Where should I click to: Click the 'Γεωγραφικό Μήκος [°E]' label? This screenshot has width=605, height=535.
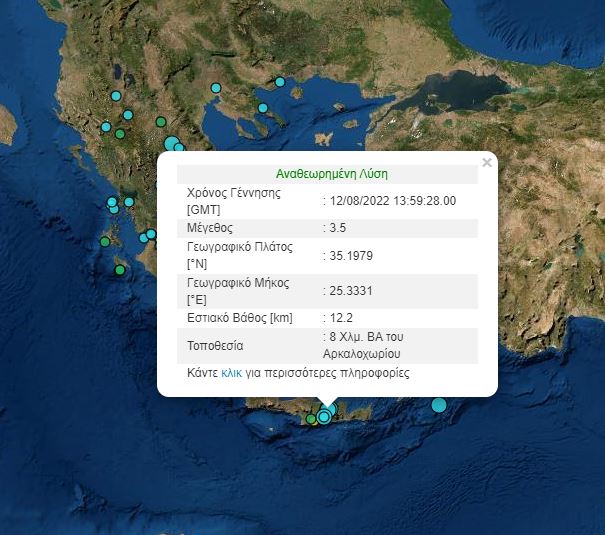(x=238, y=291)
